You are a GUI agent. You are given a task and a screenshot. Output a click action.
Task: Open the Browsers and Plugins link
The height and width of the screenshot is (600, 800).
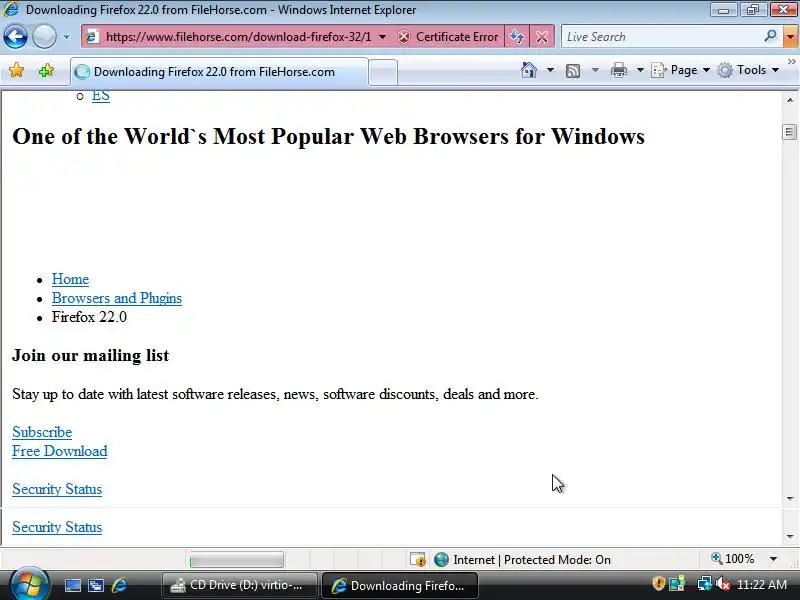pos(117,298)
